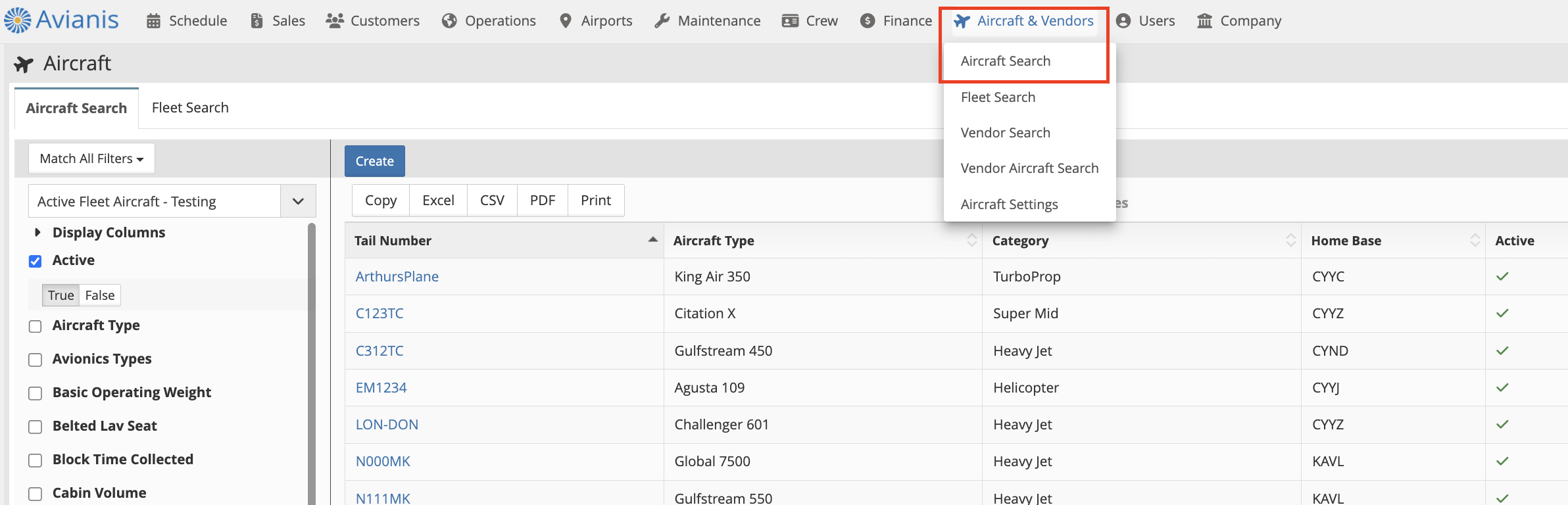This screenshot has height=505, width=1568.
Task: Enable the Belted Lav Seat filter checkbox
Action: [x=36, y=427]
